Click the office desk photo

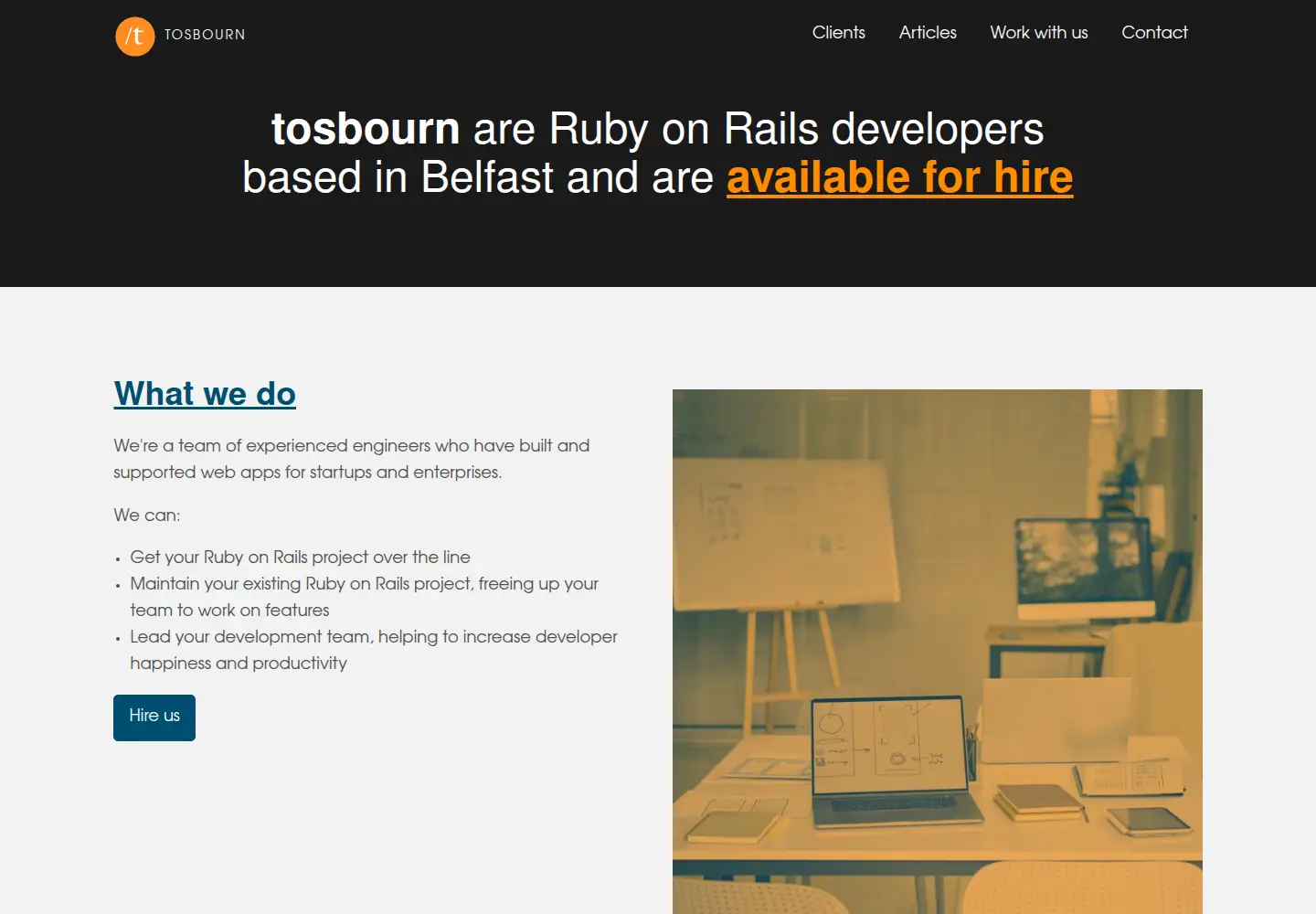coord(938,652)
